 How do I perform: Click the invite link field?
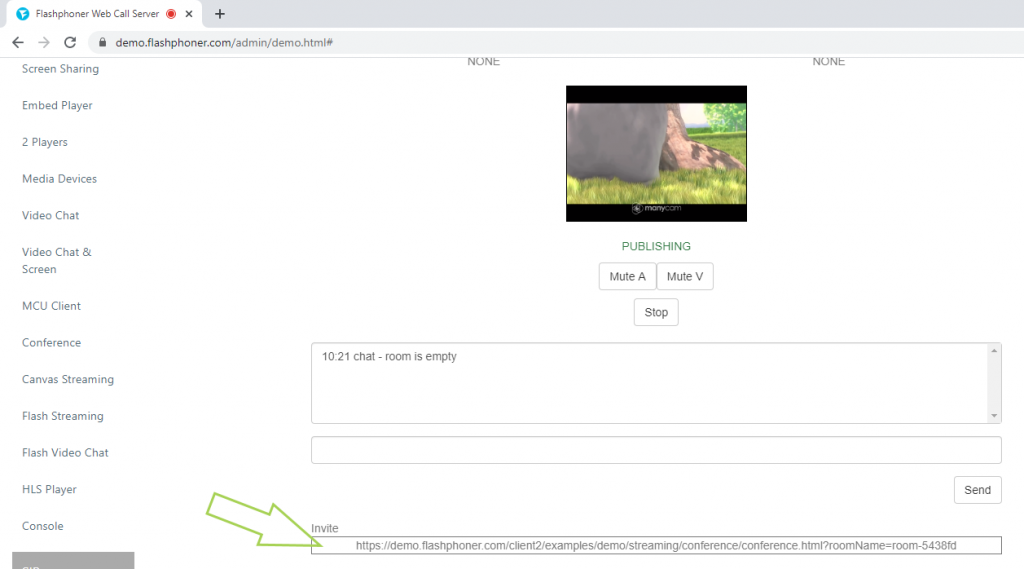pyautogui.click(x=656, y=545)
